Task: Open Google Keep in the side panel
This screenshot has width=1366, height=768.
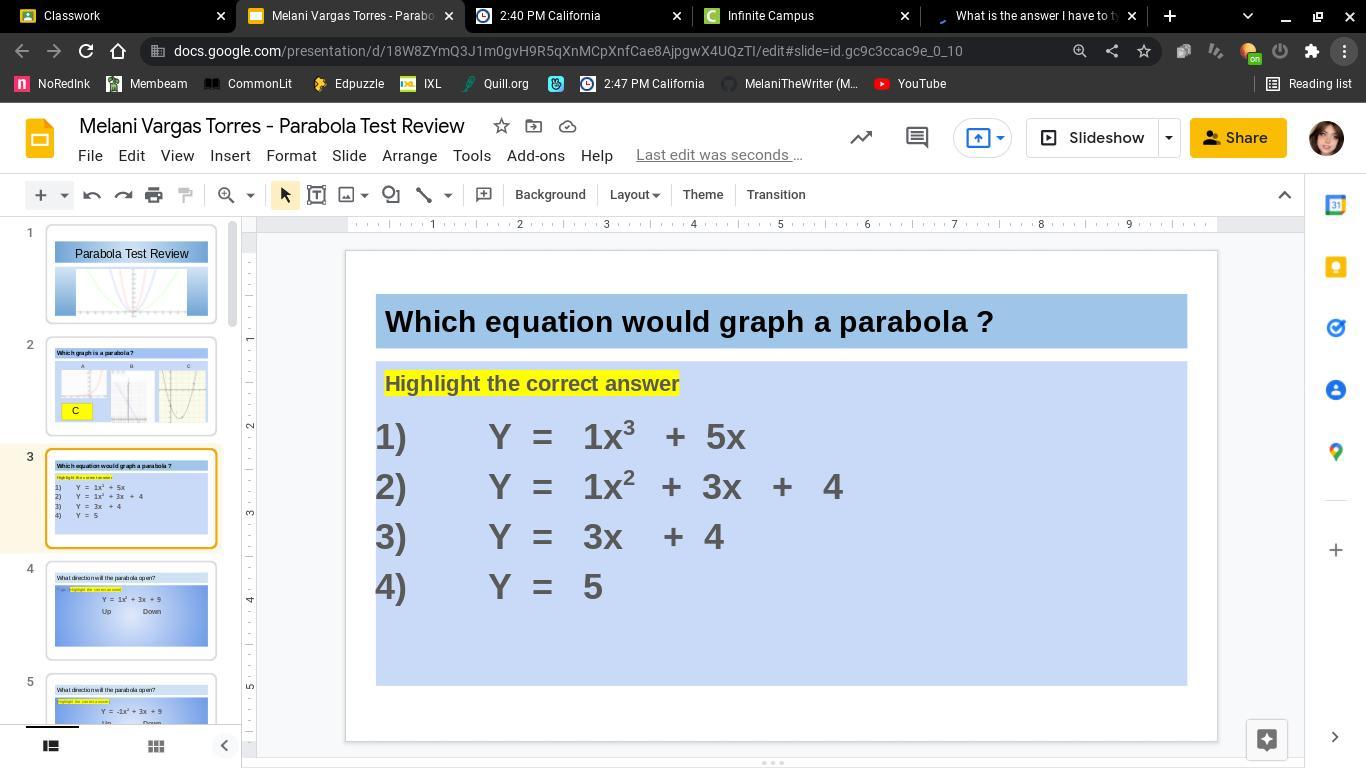Action: point(1335,267)
